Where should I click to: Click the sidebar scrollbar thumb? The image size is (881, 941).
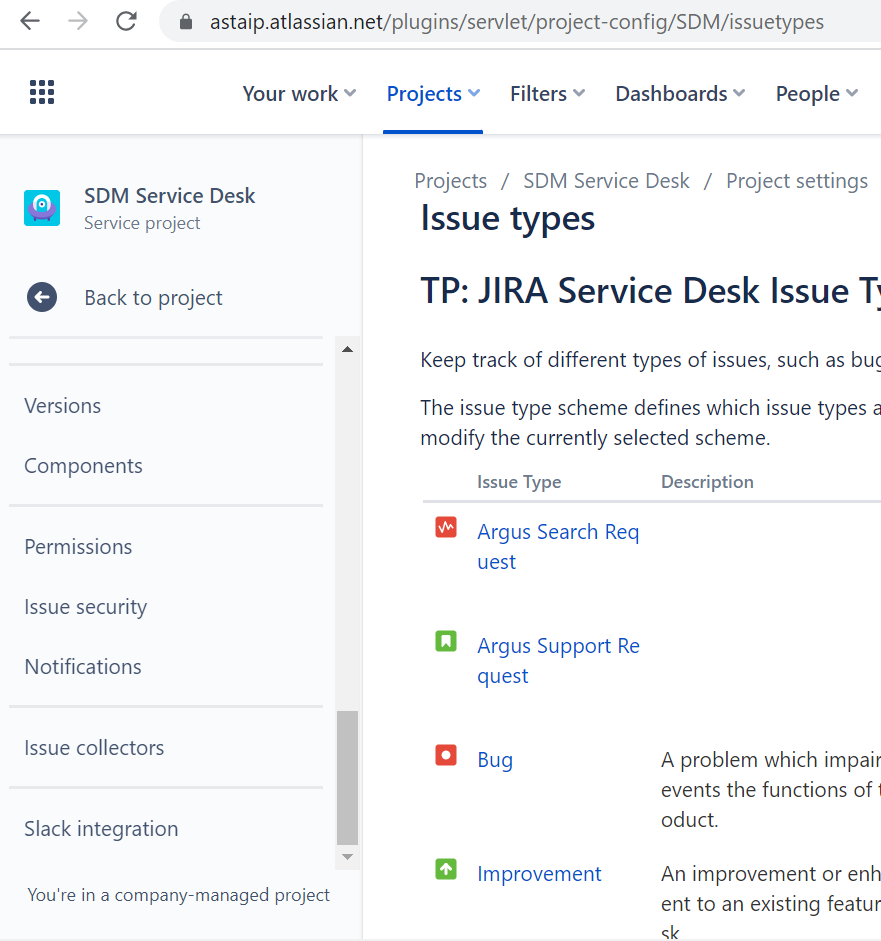[347, 778]
